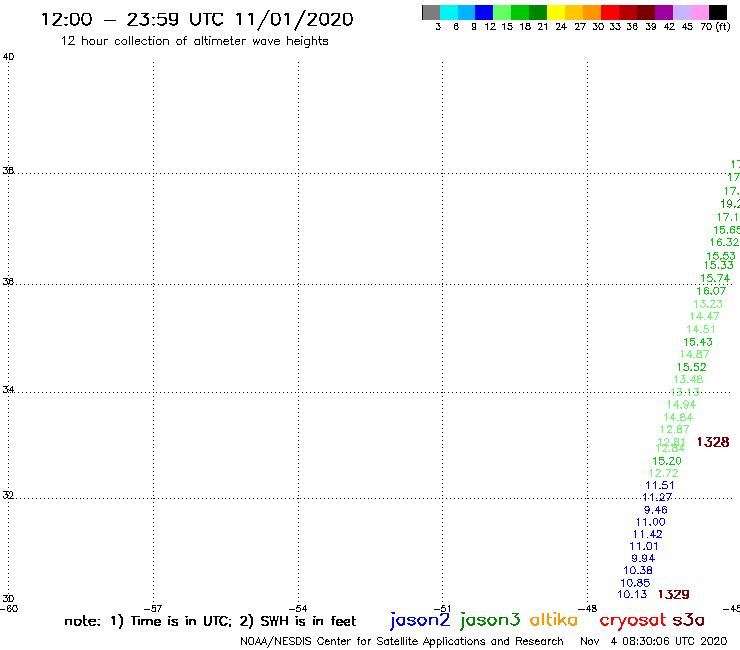Select the cryosat satellite label
The height and width of the screenshot is (650, 740).
coord(632,621)
